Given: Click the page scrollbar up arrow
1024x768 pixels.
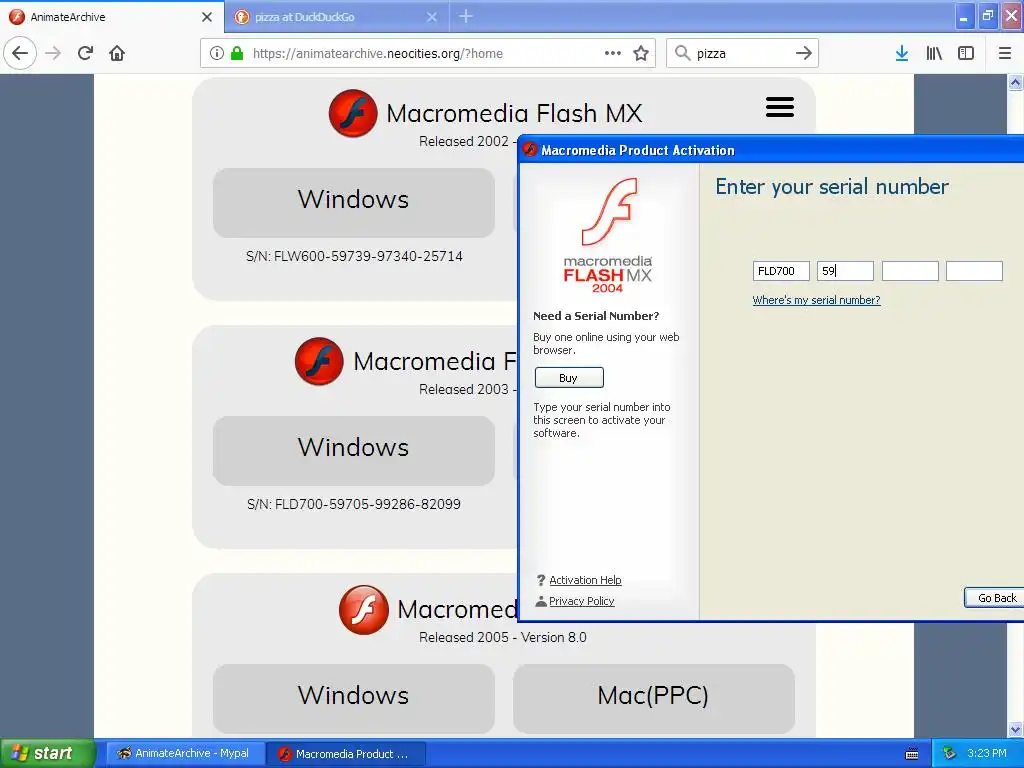Looking at the screenshot, I should tap(1015, 82).
